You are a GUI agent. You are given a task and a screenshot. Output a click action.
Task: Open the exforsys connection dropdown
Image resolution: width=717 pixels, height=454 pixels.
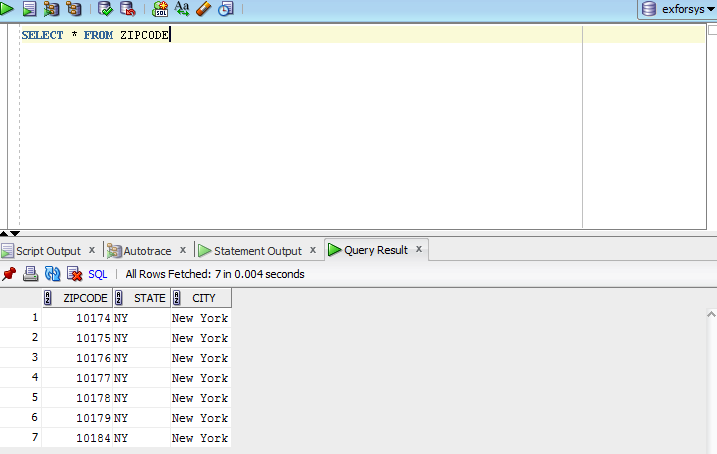[677, 9]
